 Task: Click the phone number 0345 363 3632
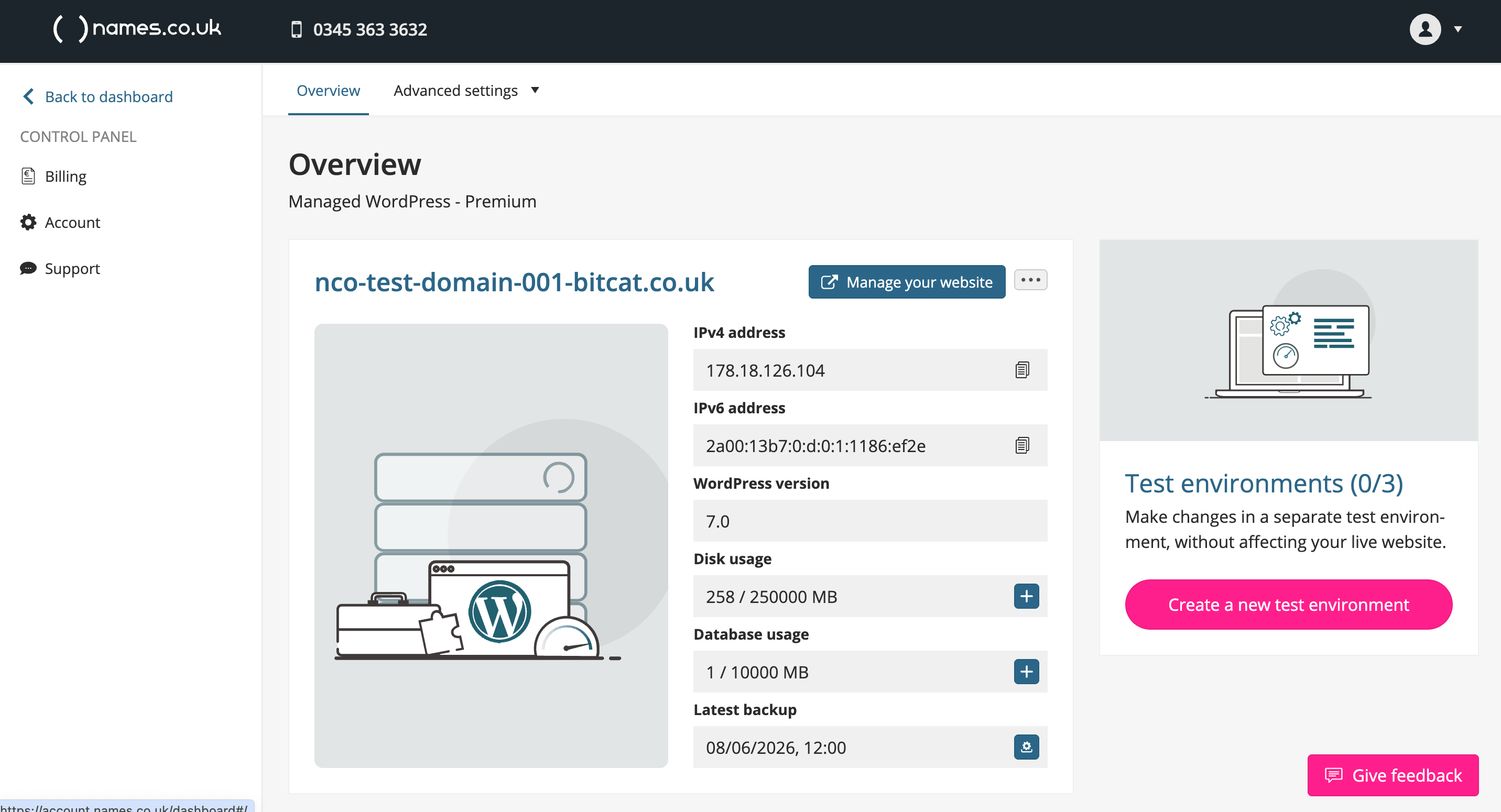[x=369, y=29]
